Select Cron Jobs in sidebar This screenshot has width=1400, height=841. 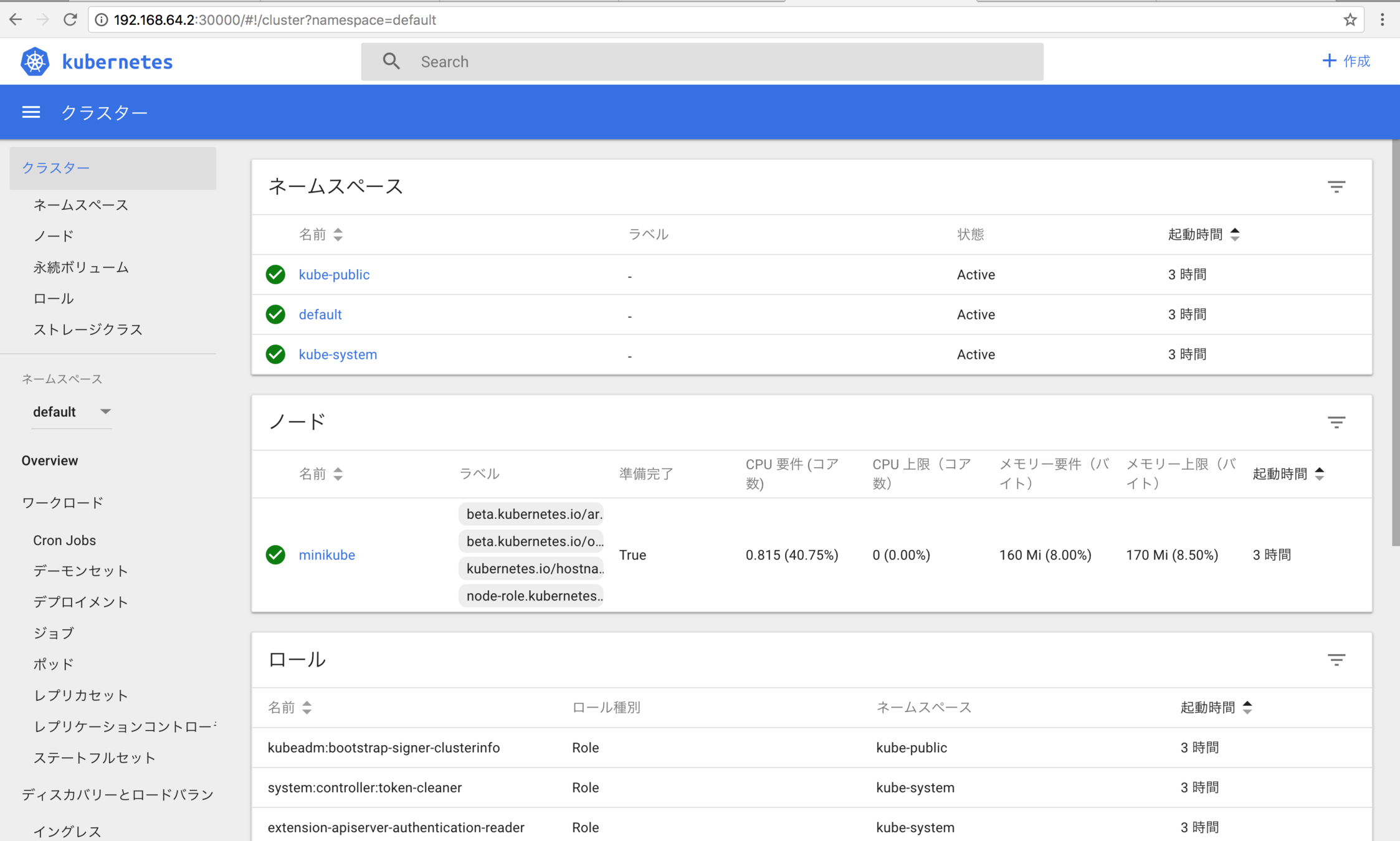(64, 540)
